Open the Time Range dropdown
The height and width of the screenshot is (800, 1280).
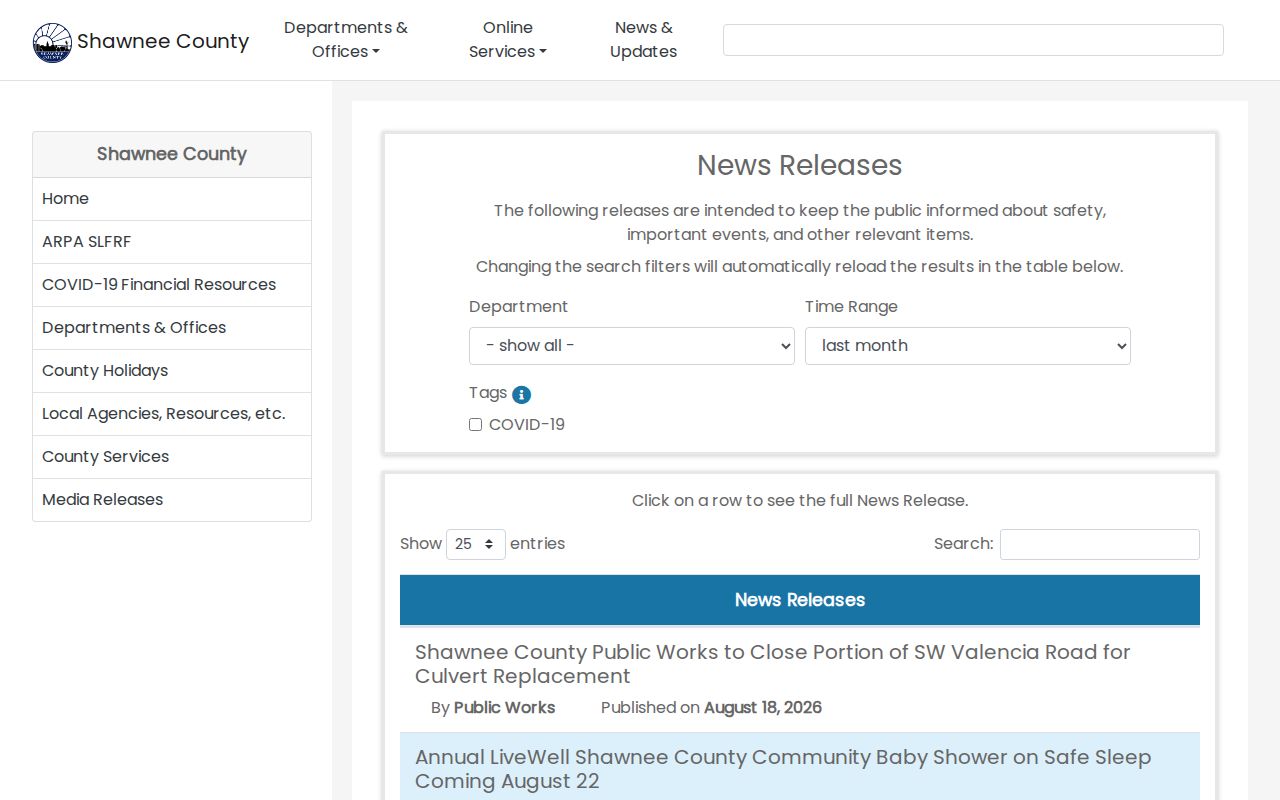[x=968, y=346]
